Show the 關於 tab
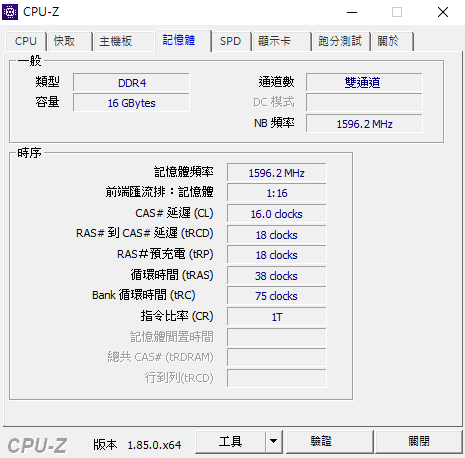Image resolution: width=465 pixels, height=458 pixels. [392, 41]
